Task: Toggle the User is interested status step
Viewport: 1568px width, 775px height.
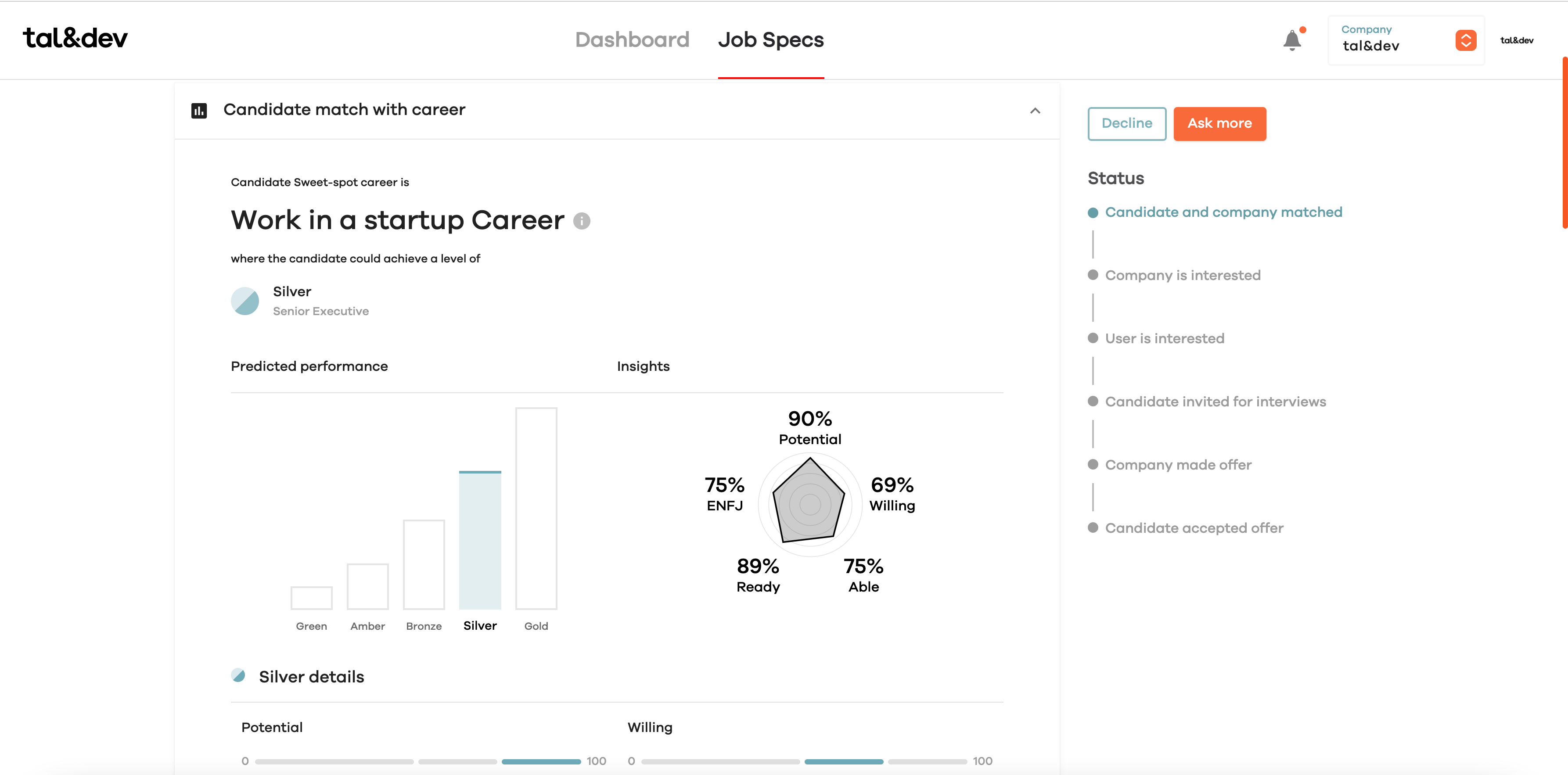Action: [x=1093, y=338]
